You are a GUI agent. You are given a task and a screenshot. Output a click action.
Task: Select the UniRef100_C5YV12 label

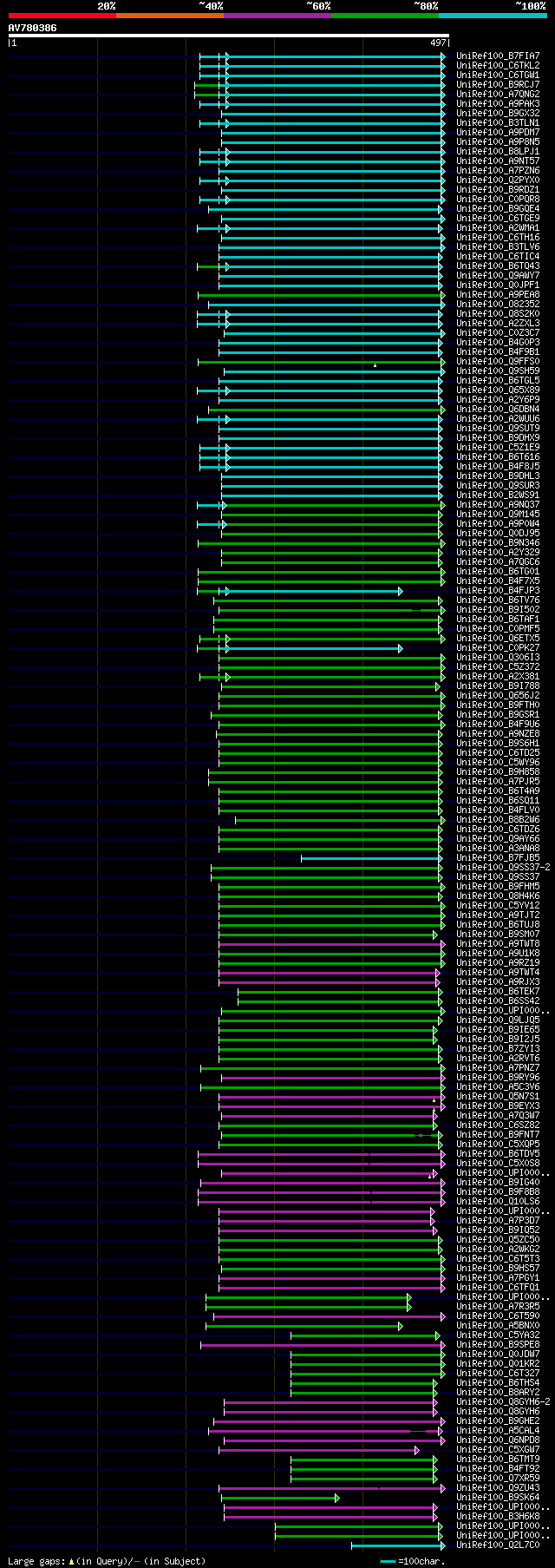[498, 906]
